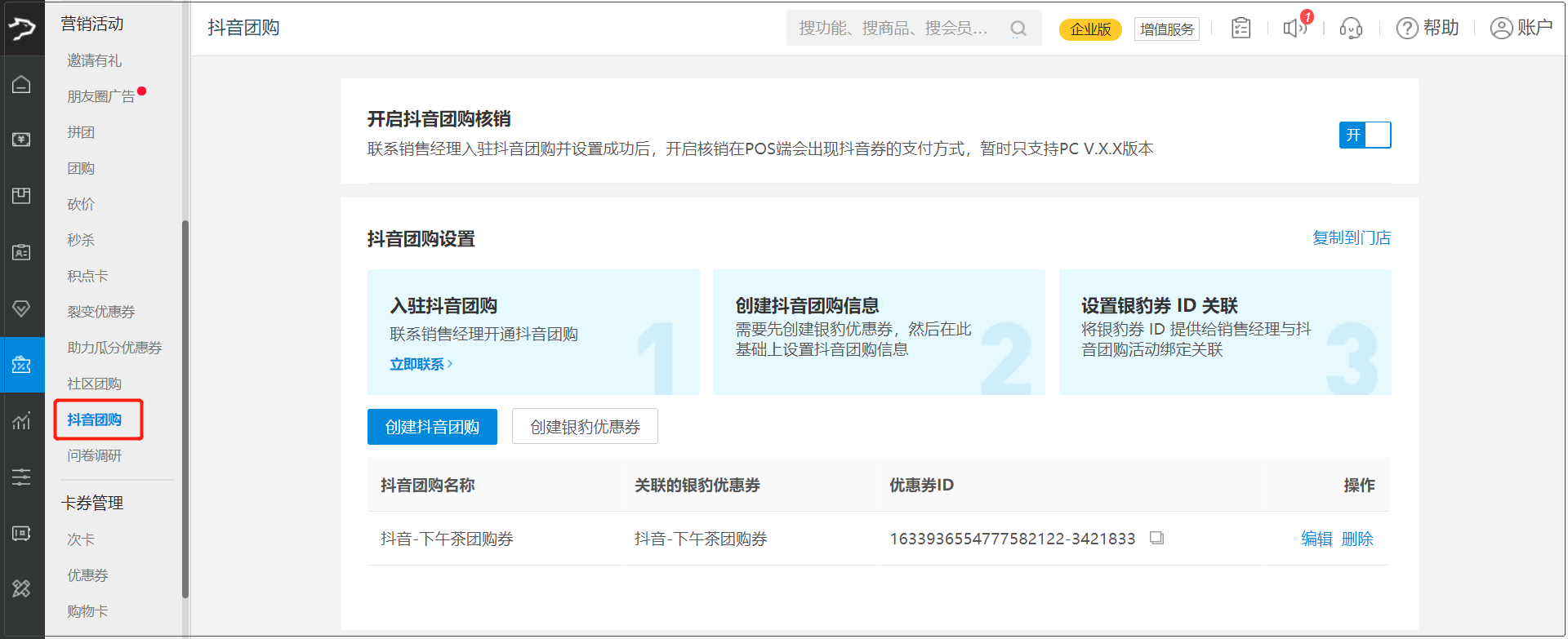Screen dimensions: 1568x639
Task: Click the 企业版 badge
Action: [x=1090, y=29]
